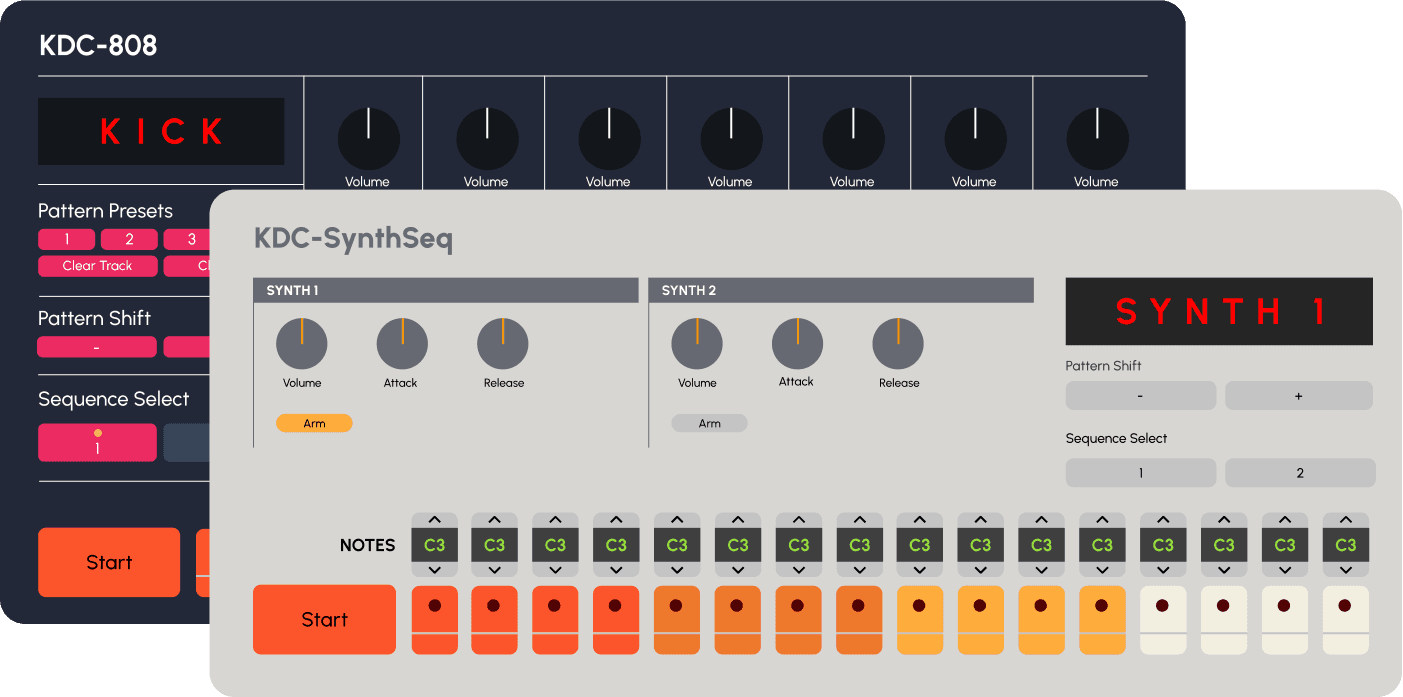Click the Synth 2 Release knob

pos(898,344)
